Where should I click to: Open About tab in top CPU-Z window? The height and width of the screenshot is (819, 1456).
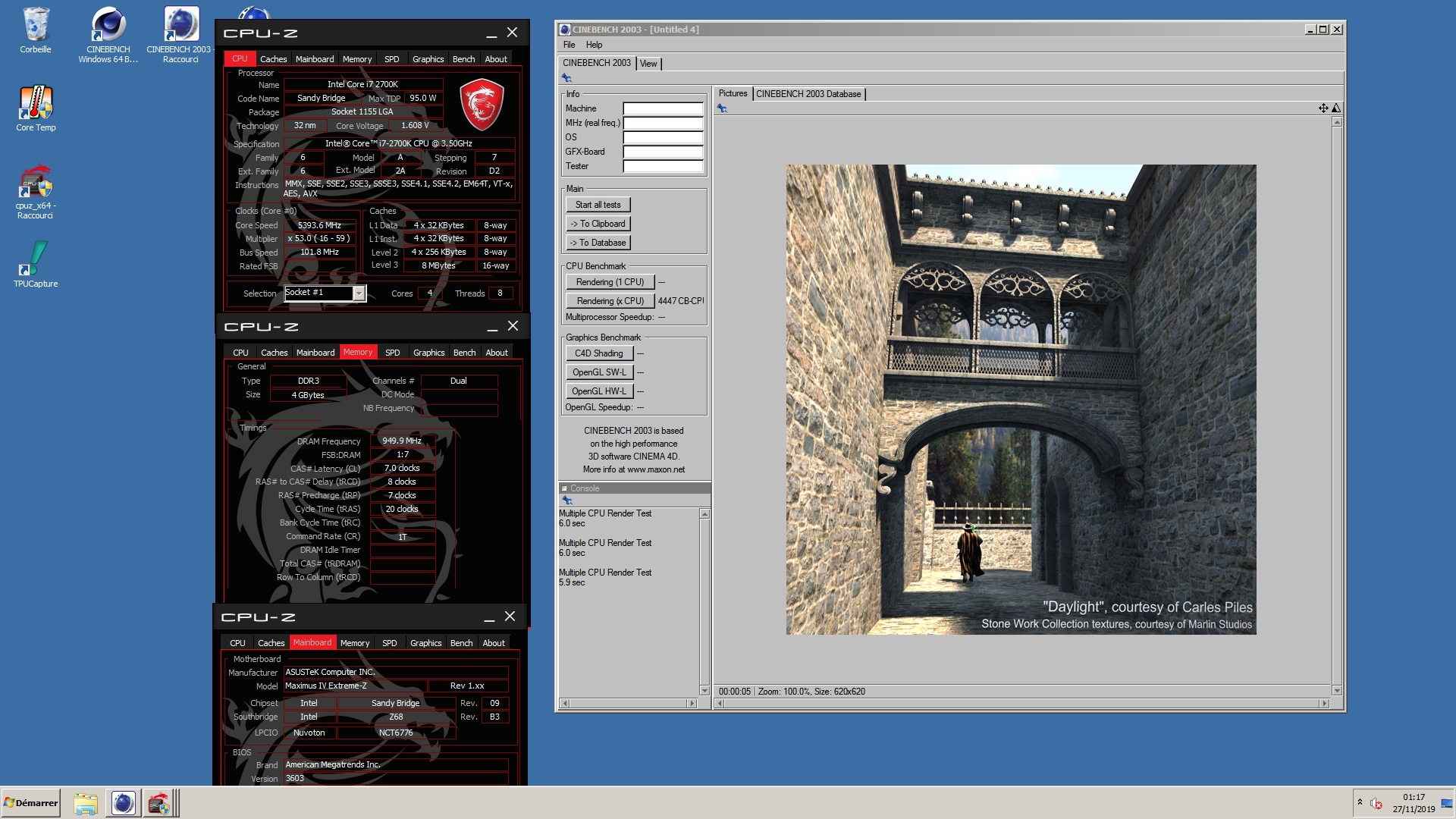click(x=496, y=59)
